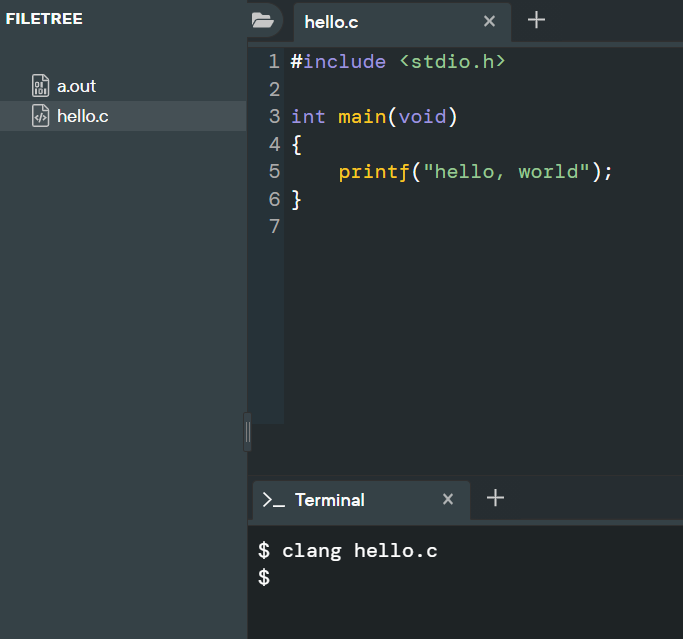Image resolution: width=683 pixels, height=639 pixels.
Task: Click the a.out binary file icon
Action: (x=41, y=85)
